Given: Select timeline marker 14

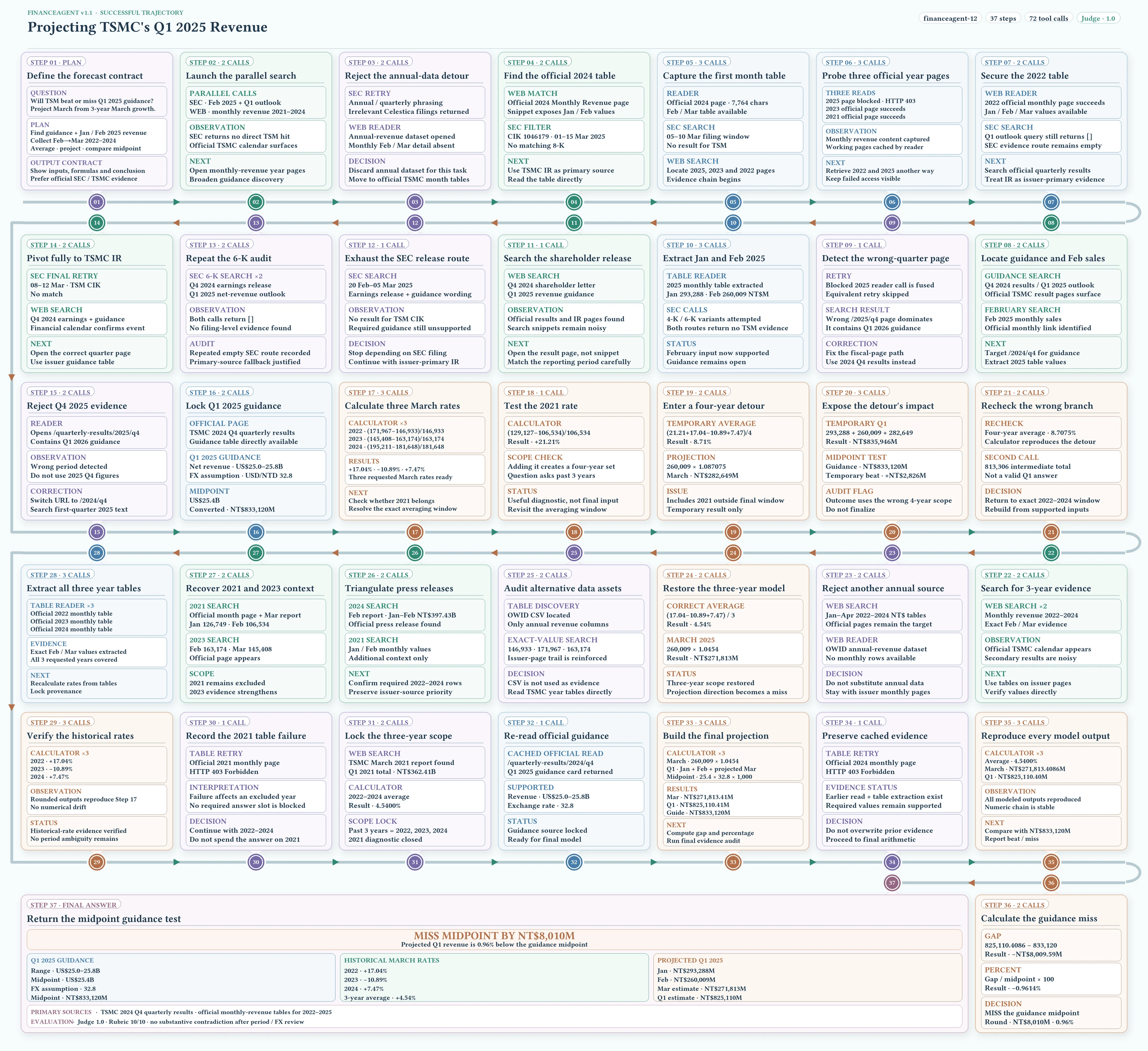Looking at the screenshot, I should [97, 222].
